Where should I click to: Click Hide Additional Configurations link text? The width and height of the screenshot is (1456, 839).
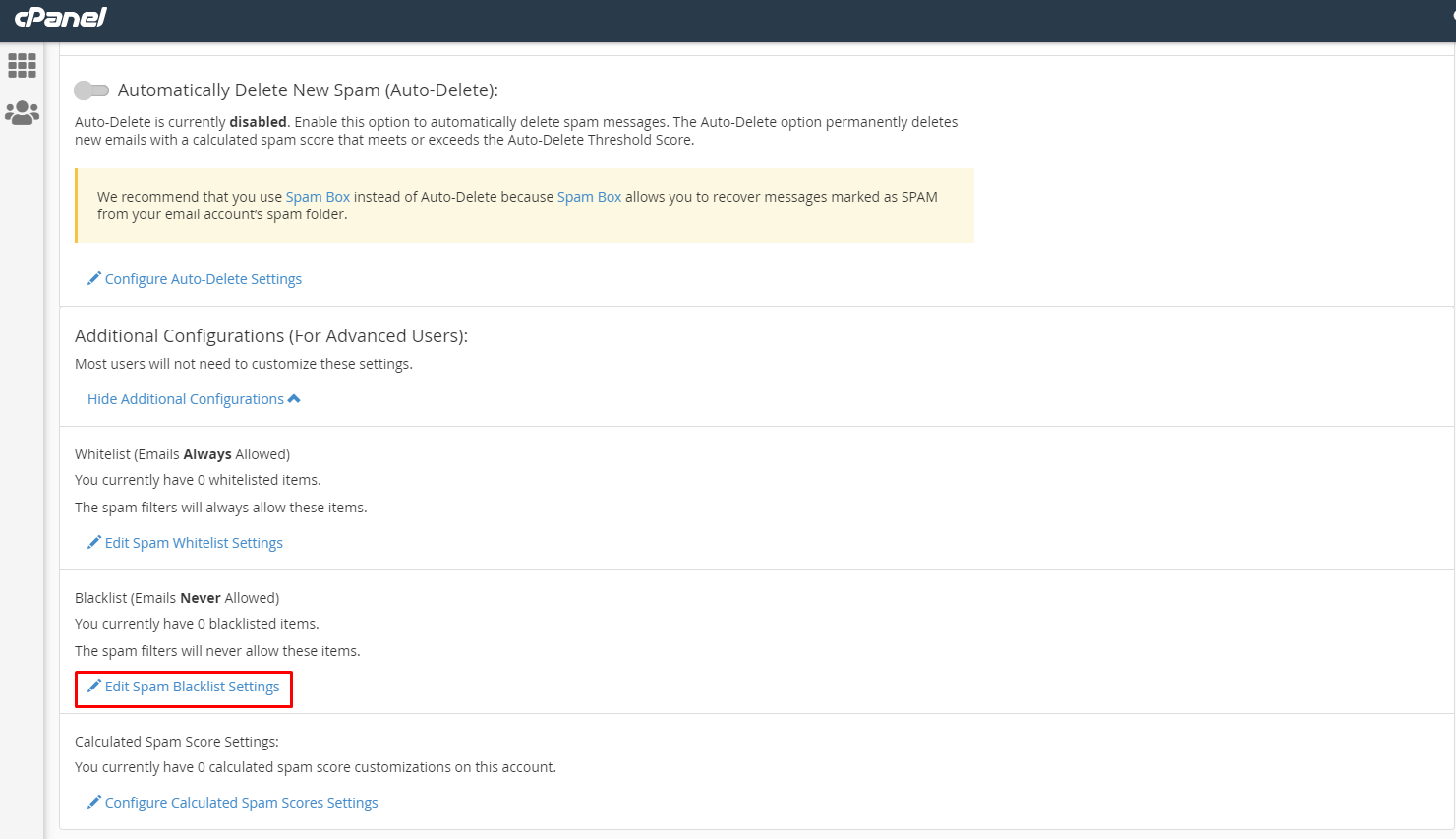[x=185, y=399]
